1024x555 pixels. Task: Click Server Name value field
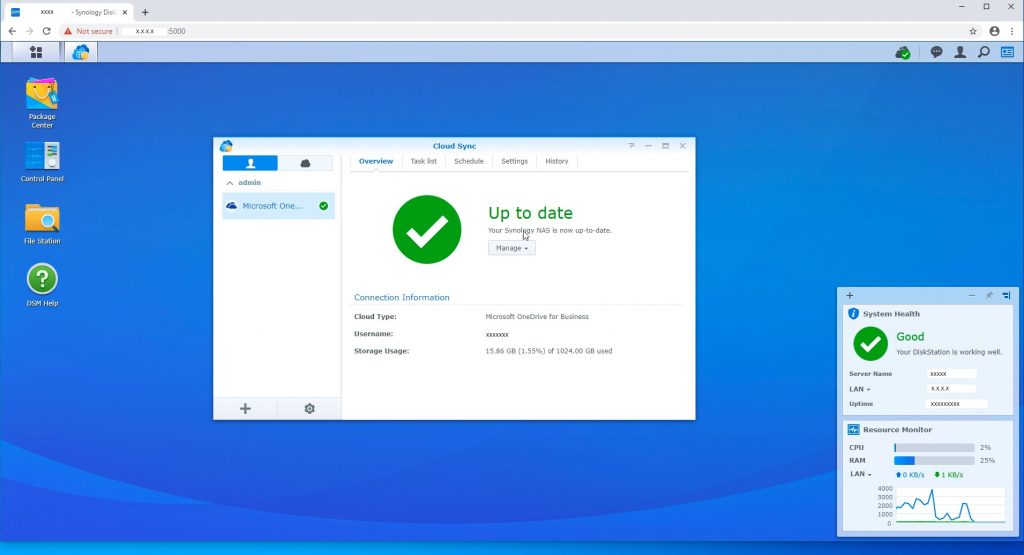click(952, 374)
